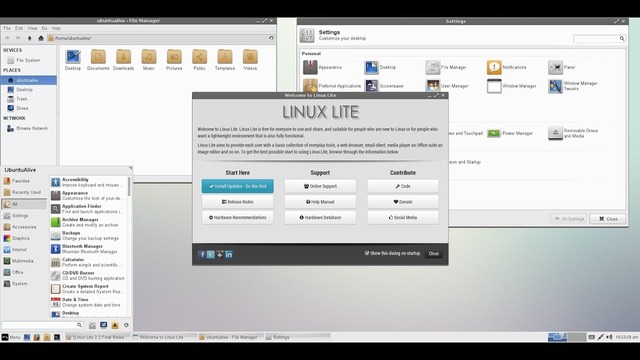Image resolution: width=640 pixels, height=360 pixels.
Task: Select System category in application menu
Action: click(x=24, y=284)
